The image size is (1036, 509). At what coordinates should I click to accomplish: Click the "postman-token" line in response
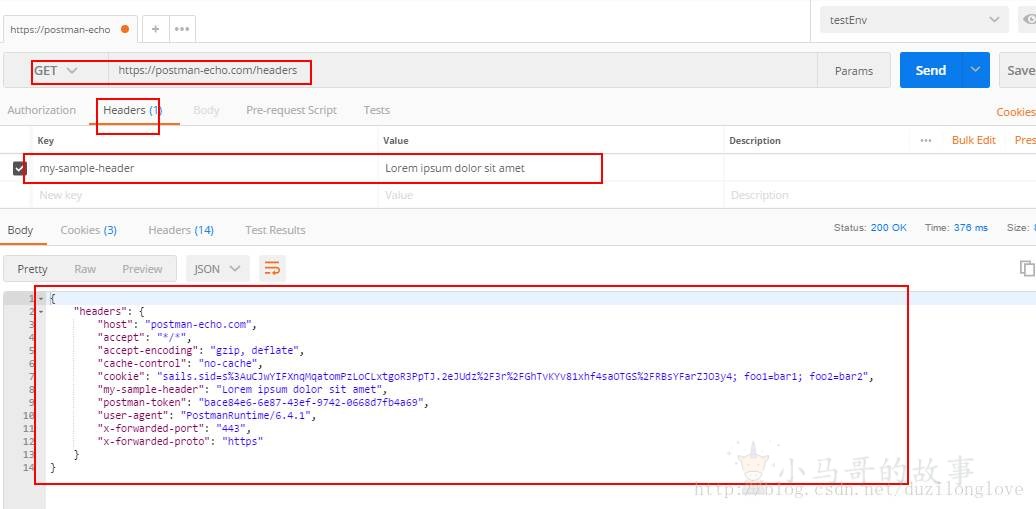coord(263,402)
